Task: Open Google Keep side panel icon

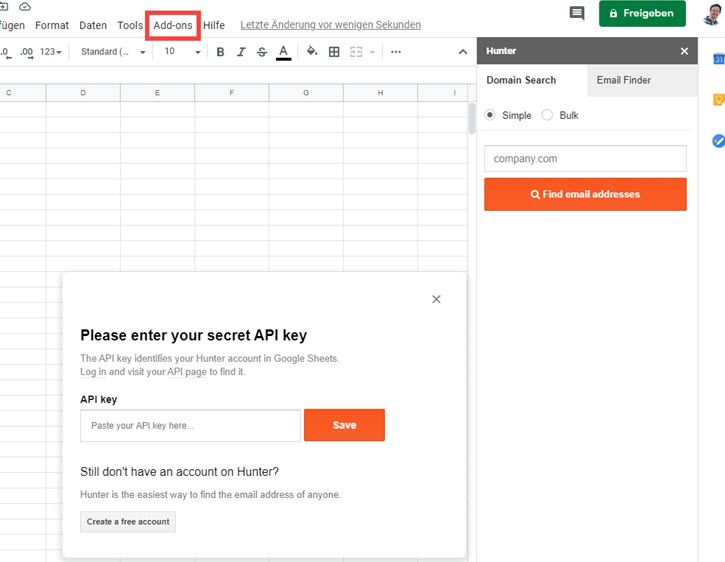Action: pyautogui.click(x=719, y=99)
